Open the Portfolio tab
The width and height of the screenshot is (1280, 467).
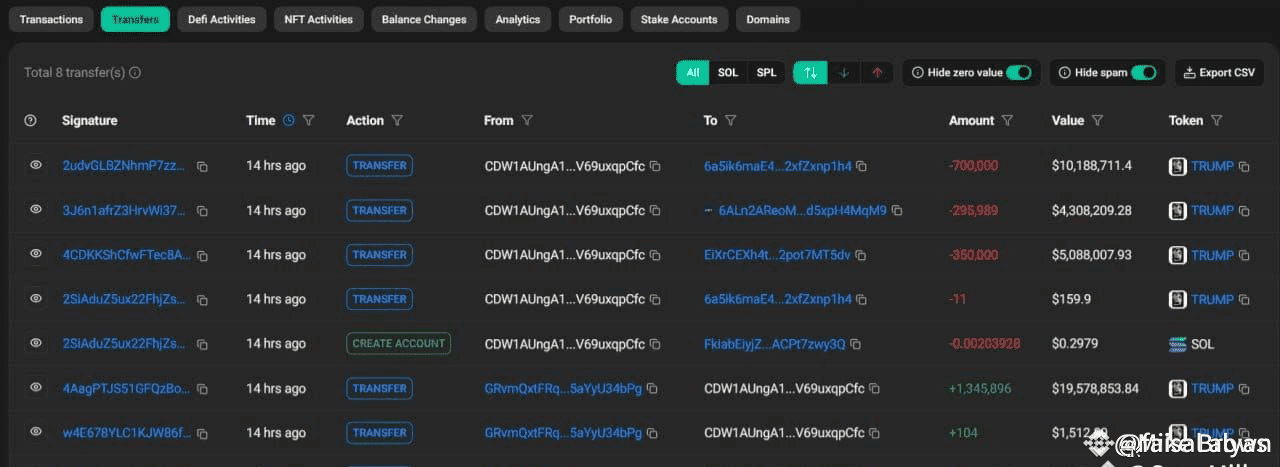(x=591, y=19)
